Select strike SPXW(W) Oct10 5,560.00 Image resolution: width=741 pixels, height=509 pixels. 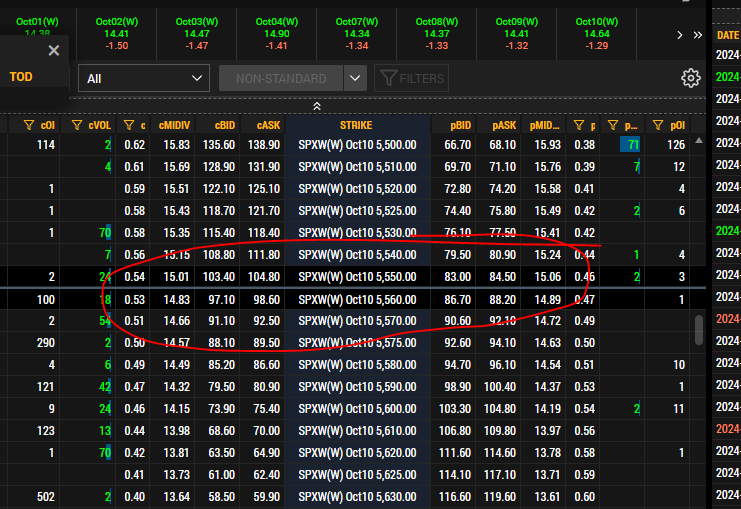click(357, 300)
